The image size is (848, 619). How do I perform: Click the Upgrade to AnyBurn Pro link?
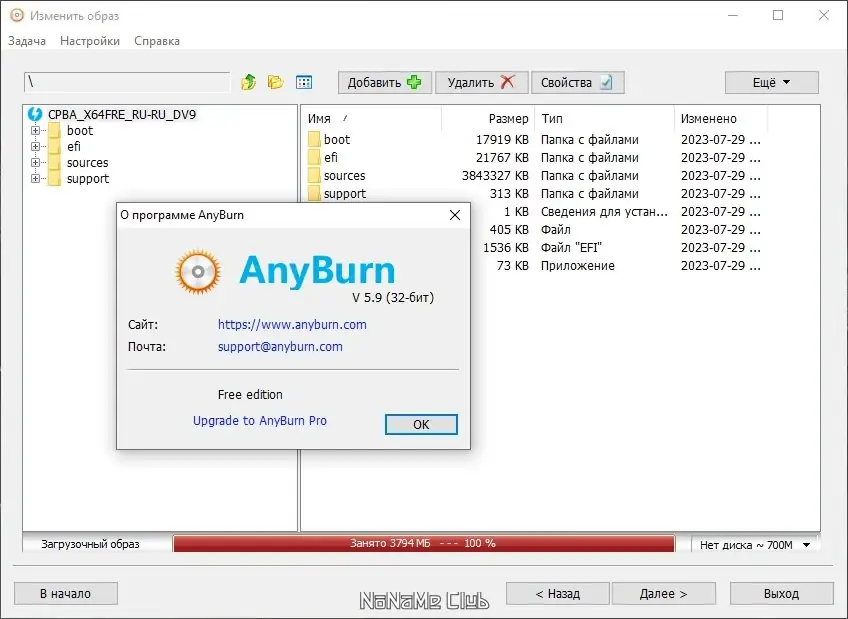(260, 421)
